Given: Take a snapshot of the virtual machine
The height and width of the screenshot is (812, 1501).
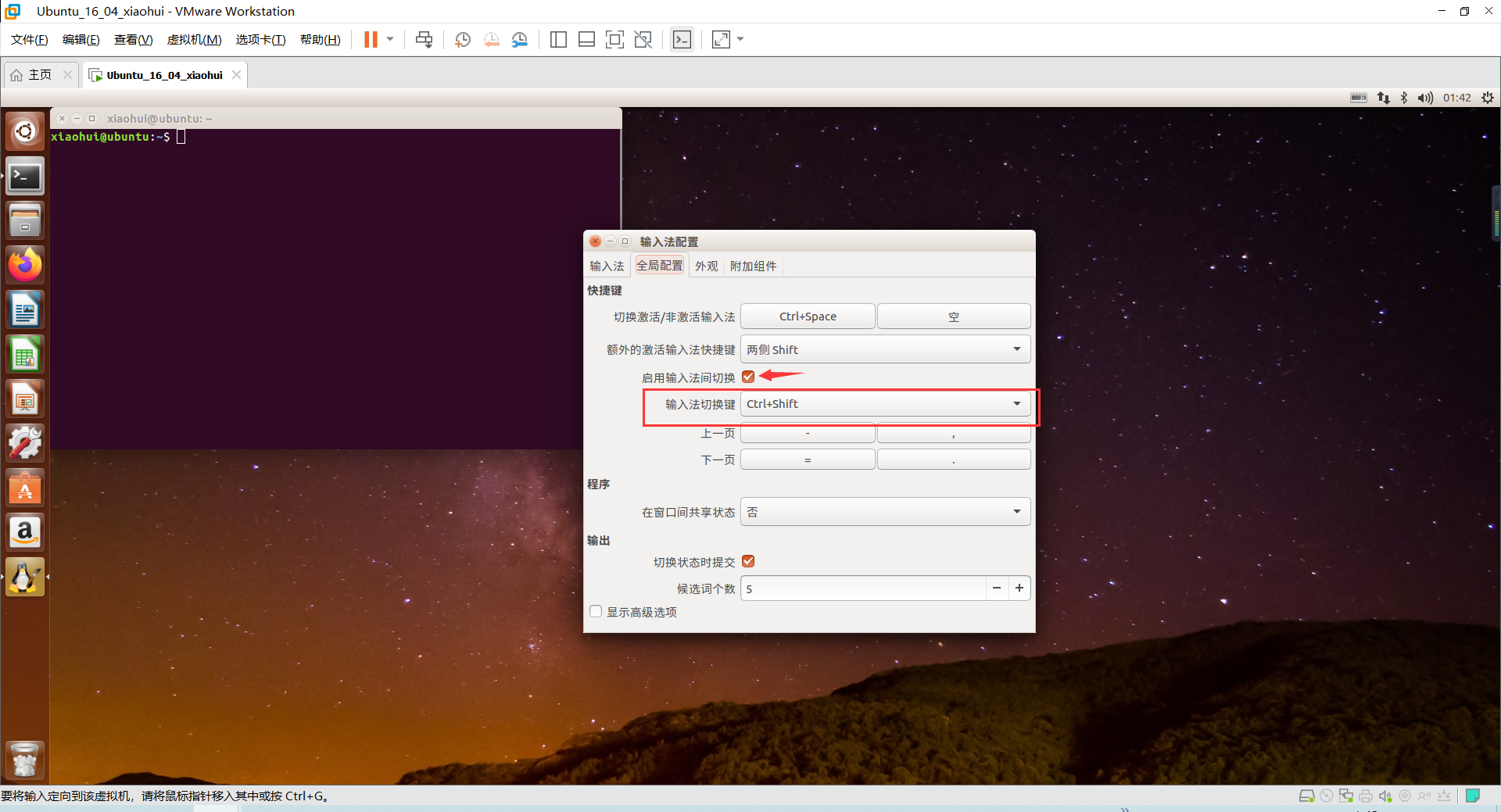Looking at the screenshot, I should tap(462, 39).
